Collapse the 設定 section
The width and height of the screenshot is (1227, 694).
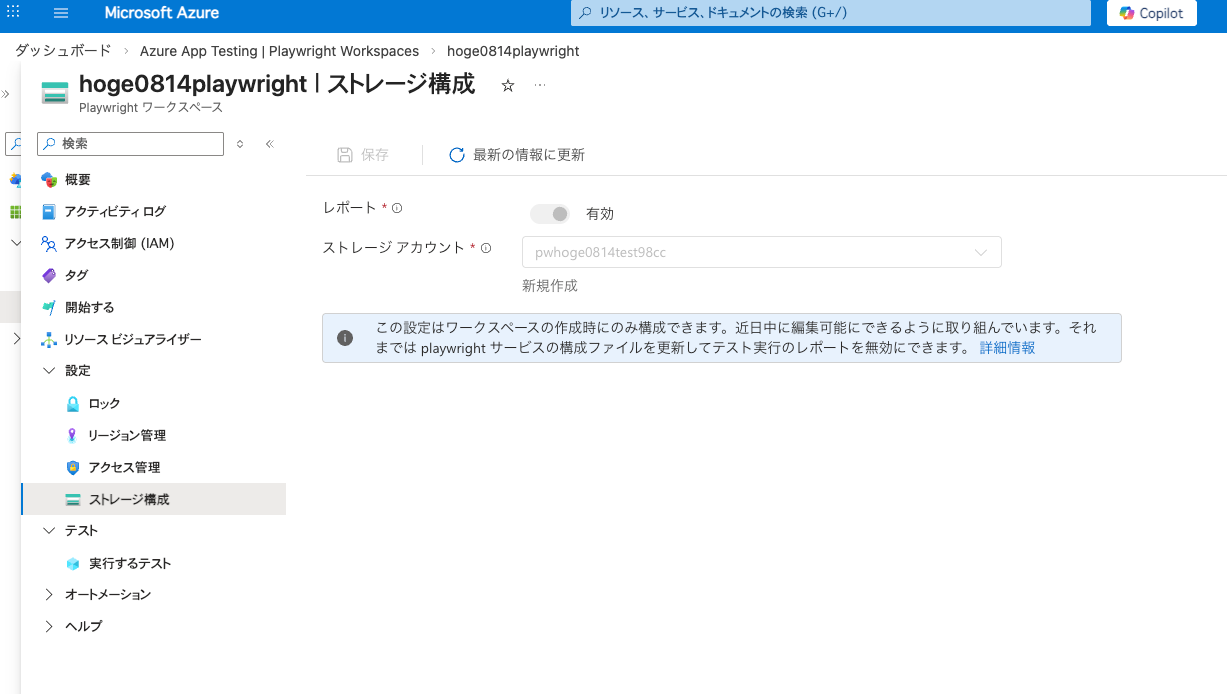coord(48,370)
